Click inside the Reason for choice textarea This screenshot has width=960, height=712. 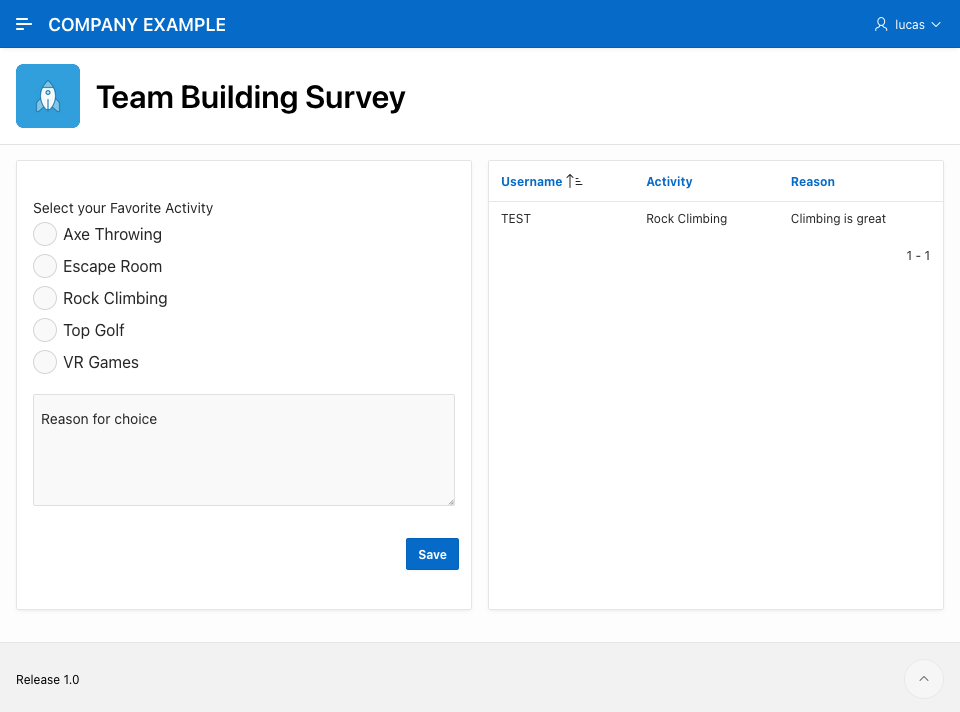tap(243, 449)
